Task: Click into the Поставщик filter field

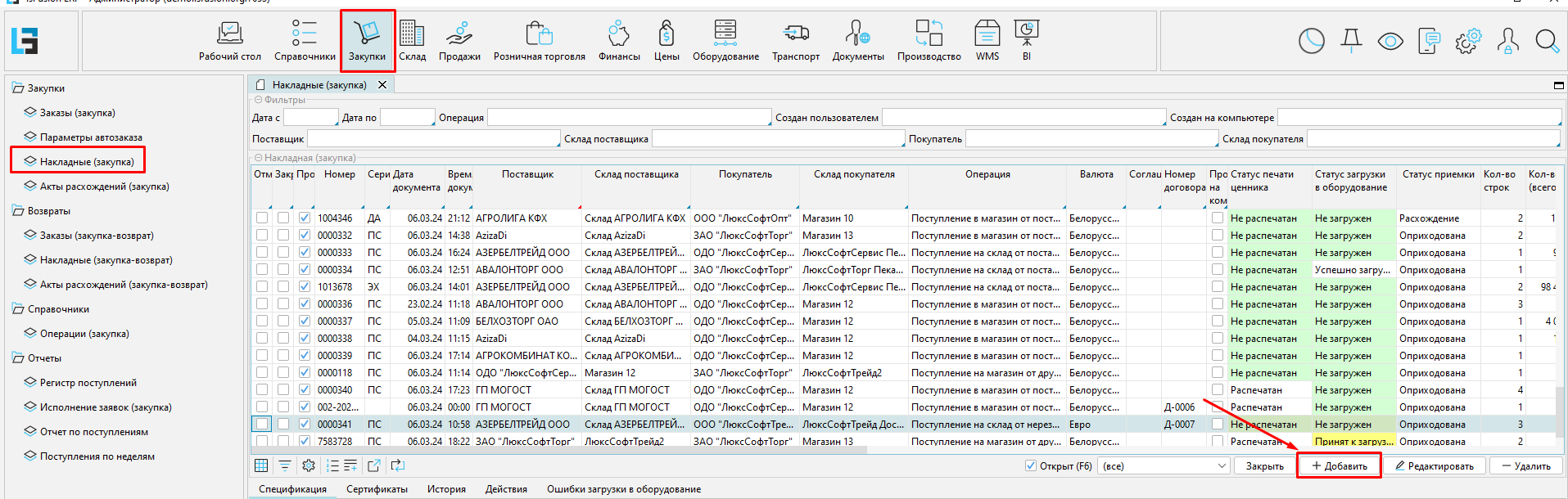Action: (x=432, y=139)
